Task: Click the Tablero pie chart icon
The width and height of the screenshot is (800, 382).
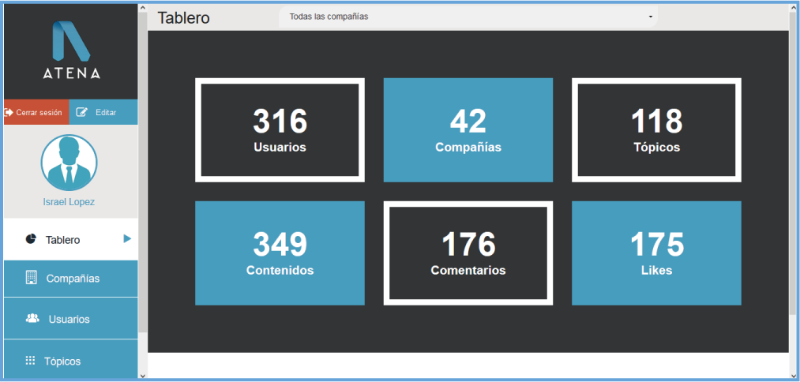Action: tap(31, 239)
